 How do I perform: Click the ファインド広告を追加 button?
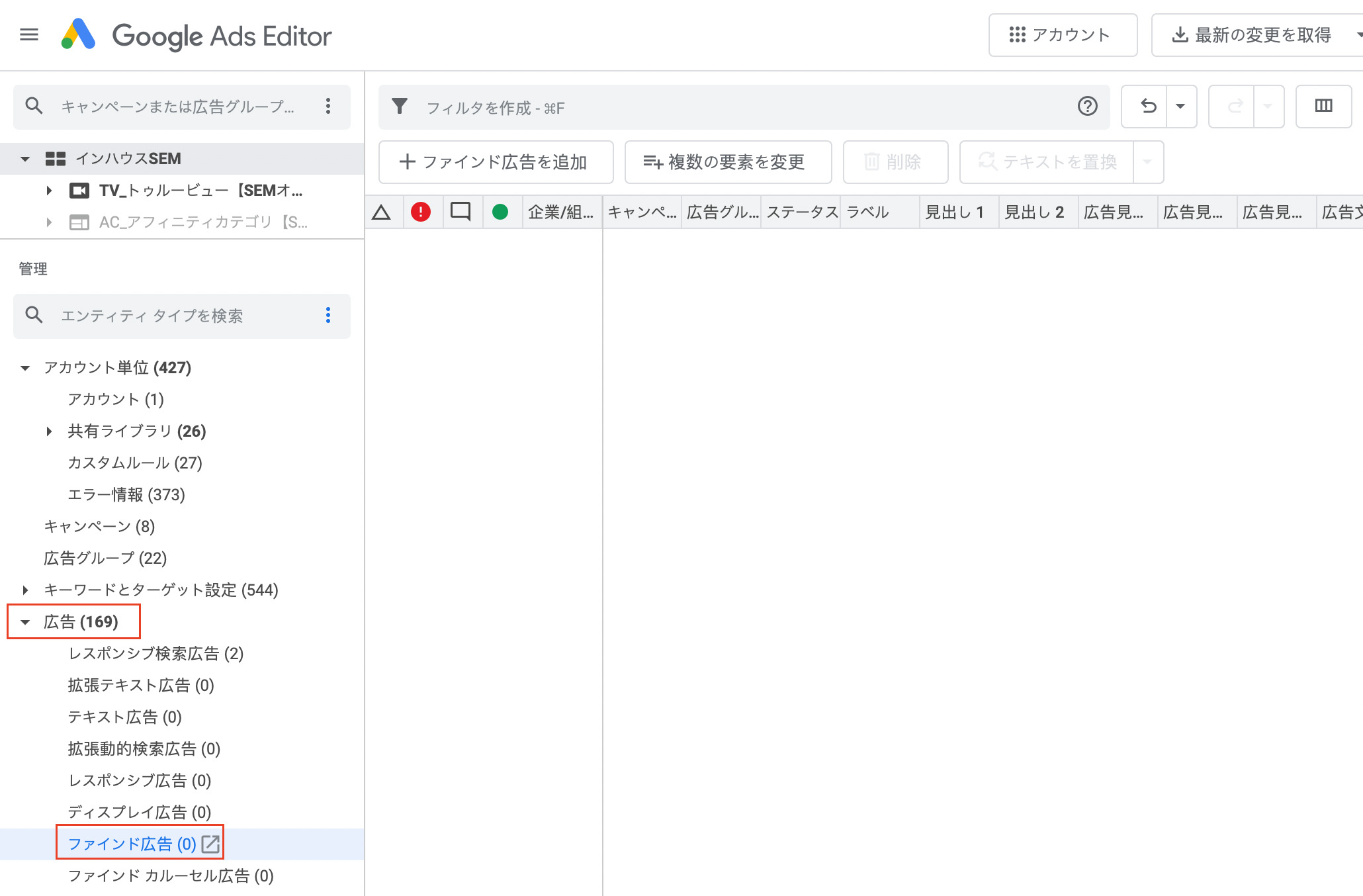click(x=495, y=162)
